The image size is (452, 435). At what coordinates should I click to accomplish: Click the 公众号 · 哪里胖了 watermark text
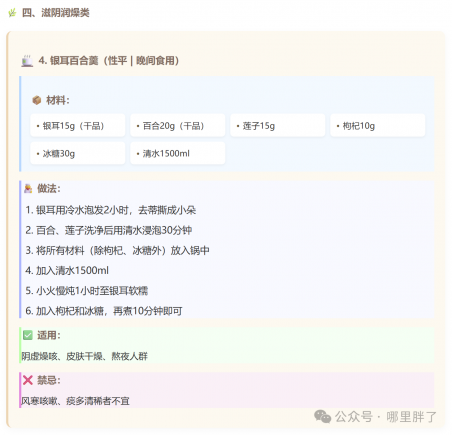pyautogui.click(x=386, y=417)
